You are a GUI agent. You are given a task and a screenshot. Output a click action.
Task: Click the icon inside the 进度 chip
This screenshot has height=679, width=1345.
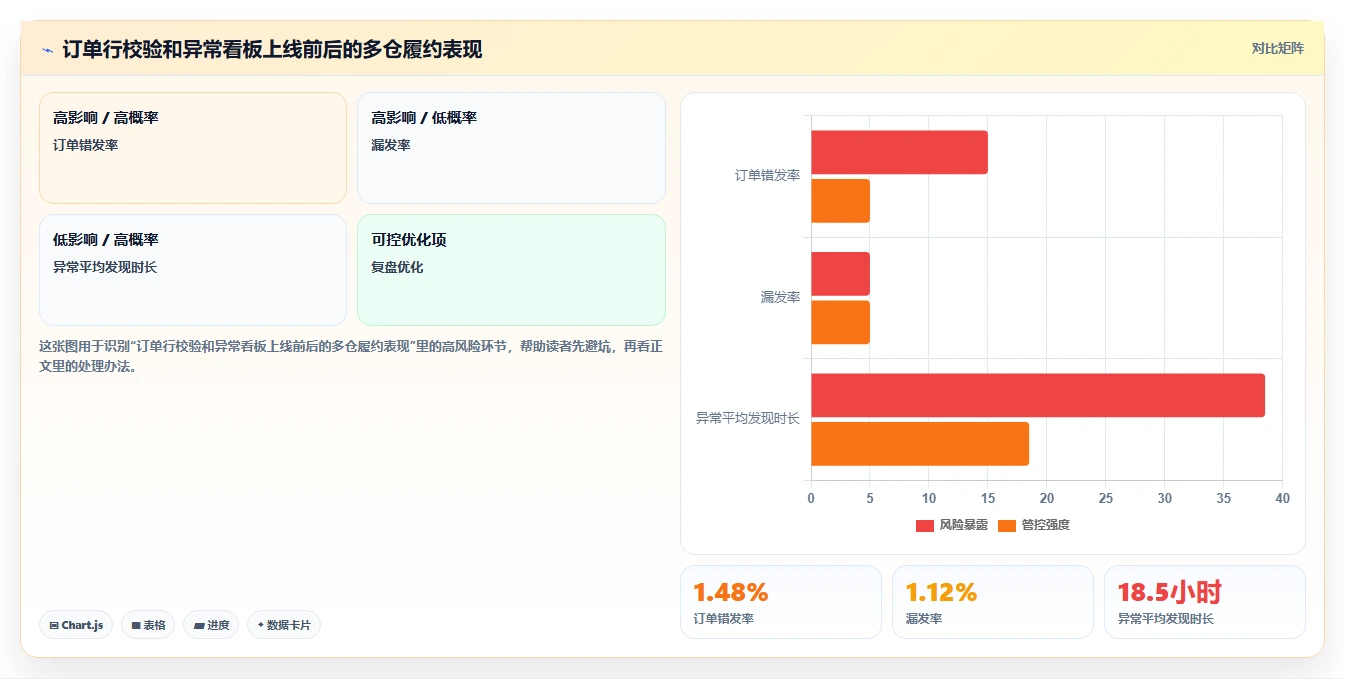199,626
